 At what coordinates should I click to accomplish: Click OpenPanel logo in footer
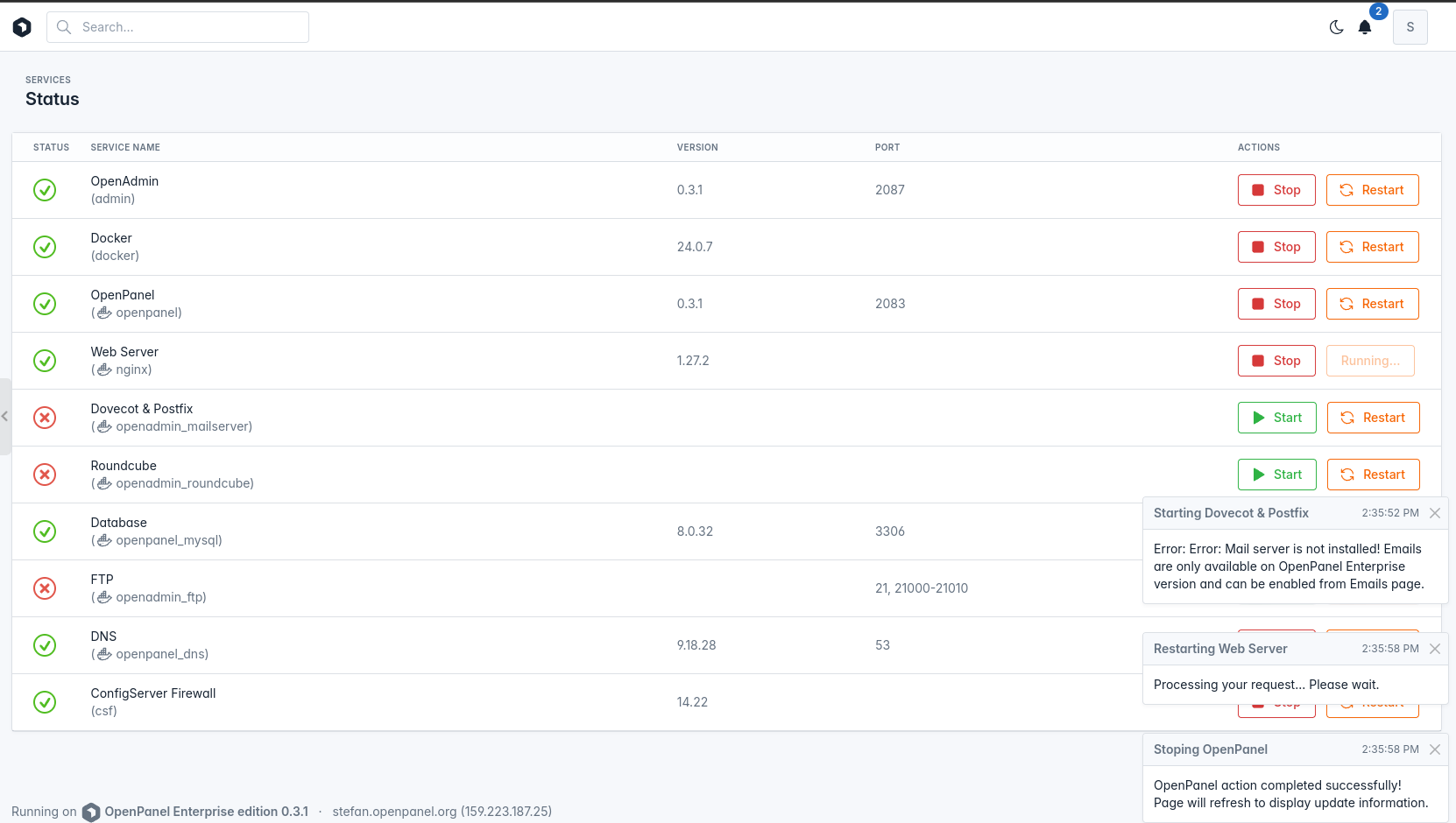click(x=91, y=812)
